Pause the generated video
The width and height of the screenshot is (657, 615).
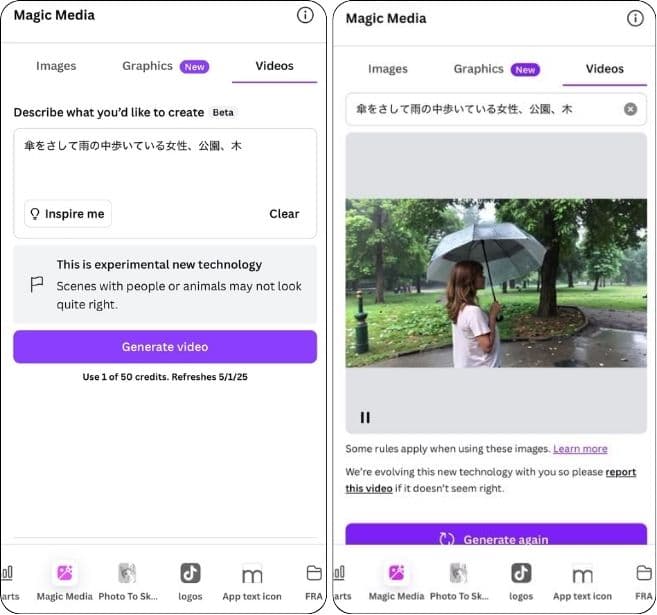point(365,418)
